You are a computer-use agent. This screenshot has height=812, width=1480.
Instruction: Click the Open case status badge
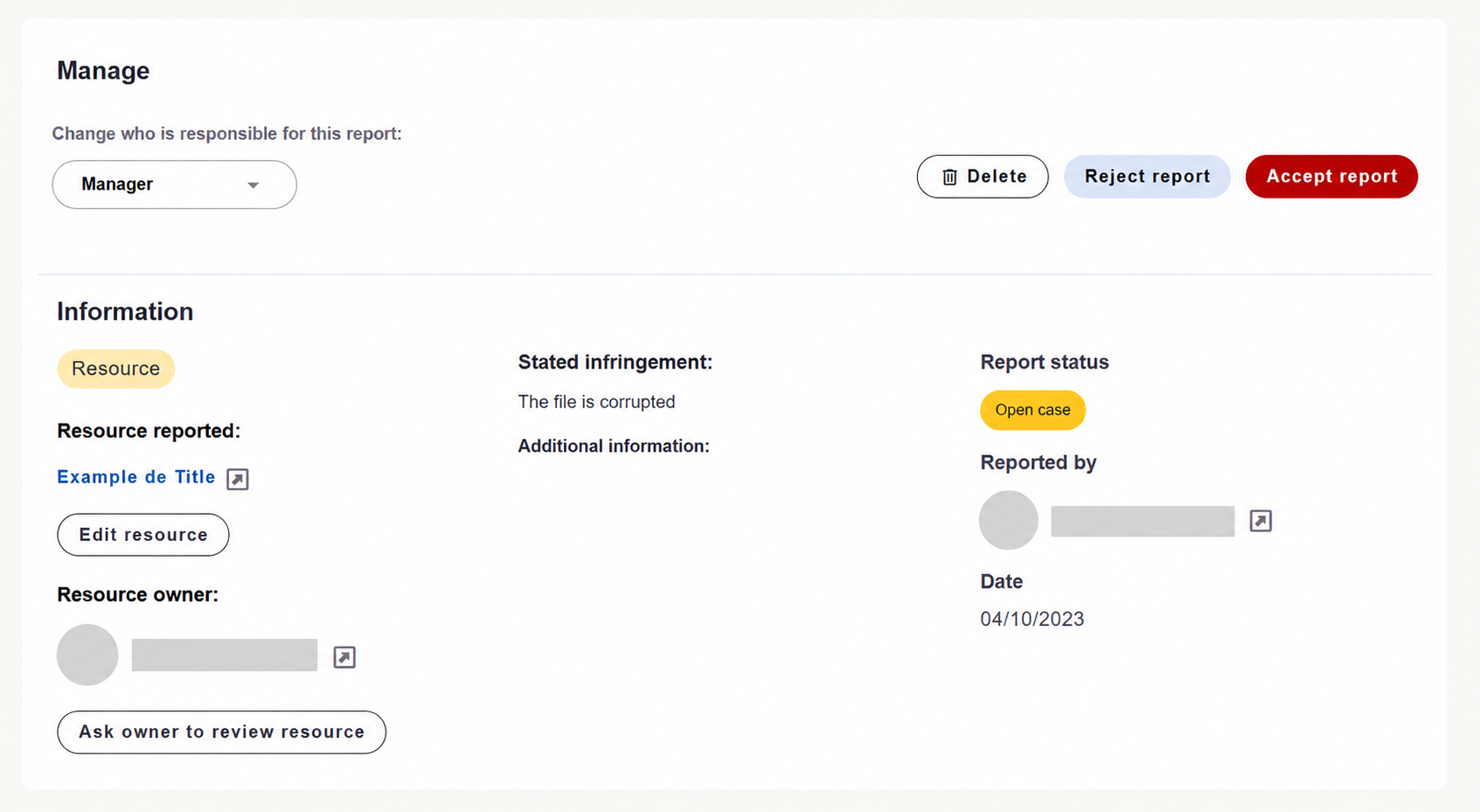click(1032, 410)
